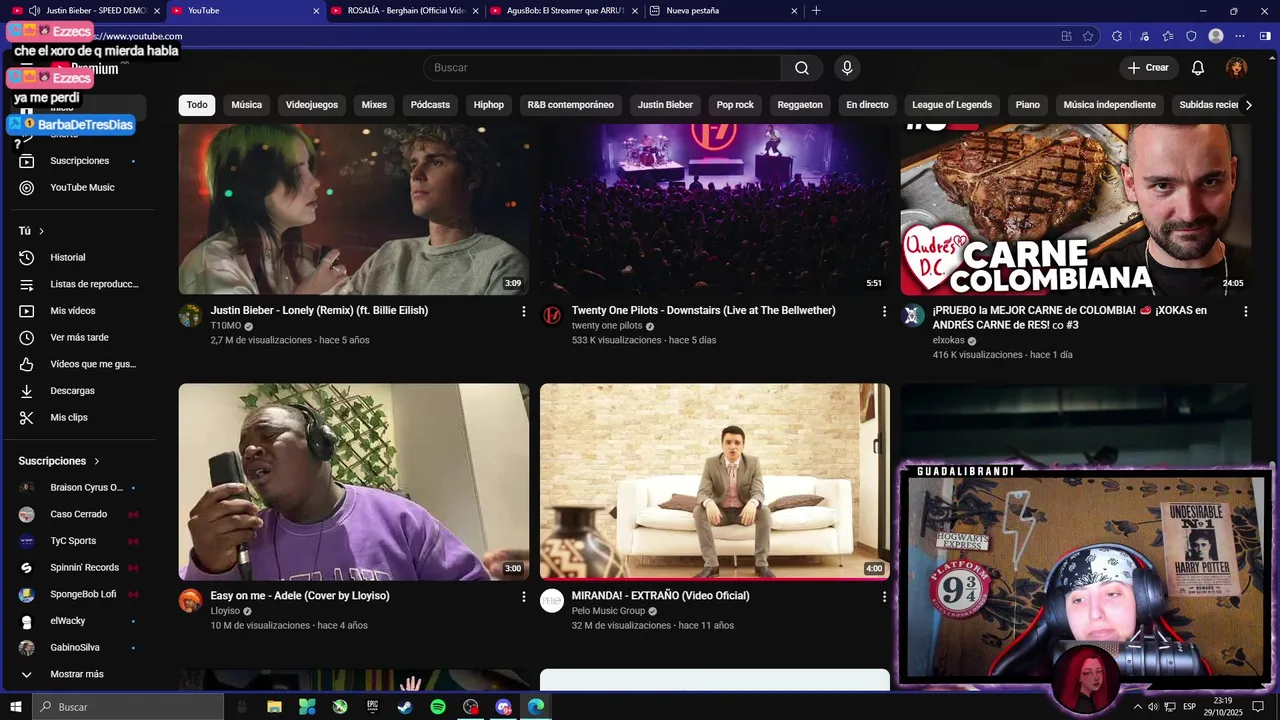Click the Edge browser essentials shield icon
1280x720 pixels.
1191,36
